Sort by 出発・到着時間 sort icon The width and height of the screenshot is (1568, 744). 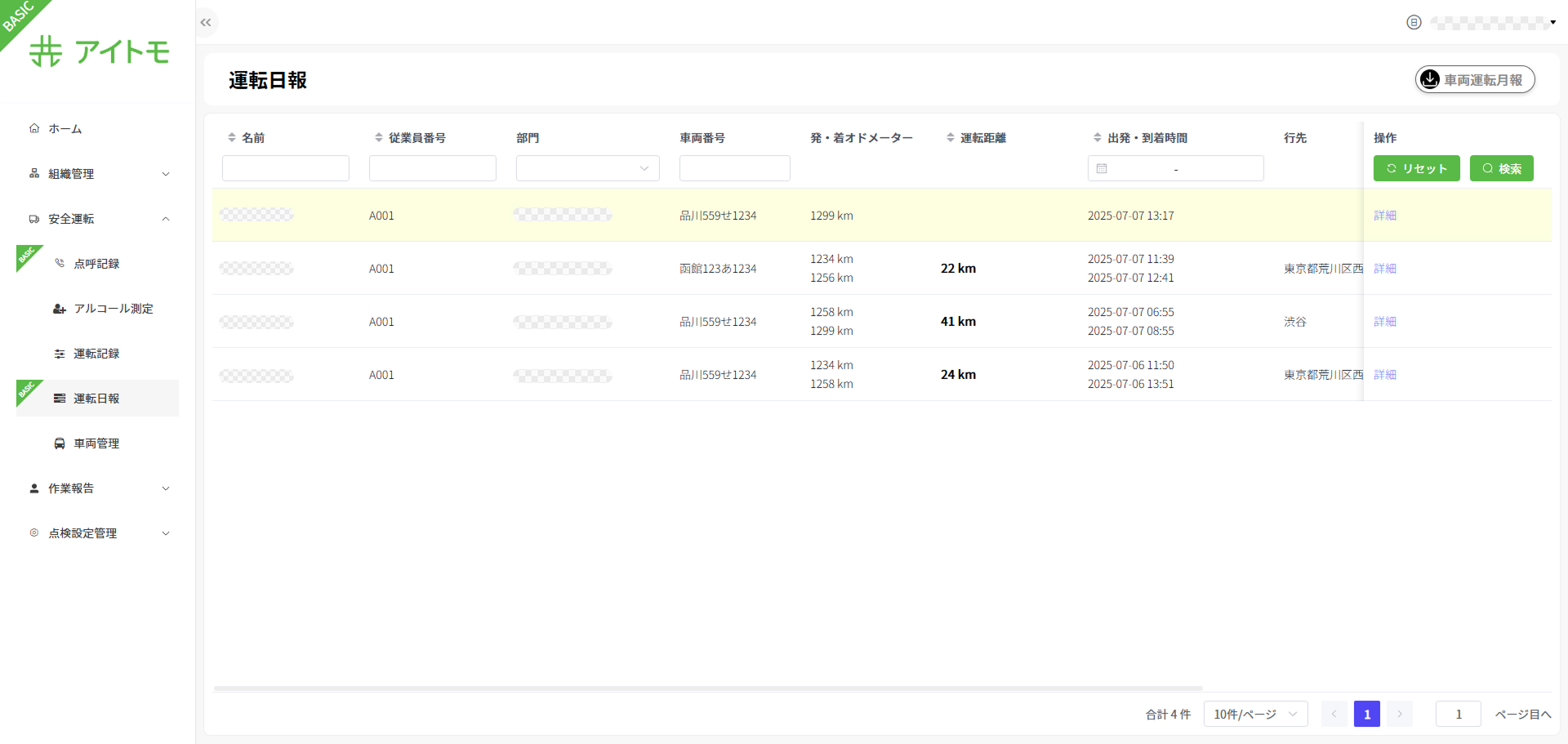[1097, 138]
